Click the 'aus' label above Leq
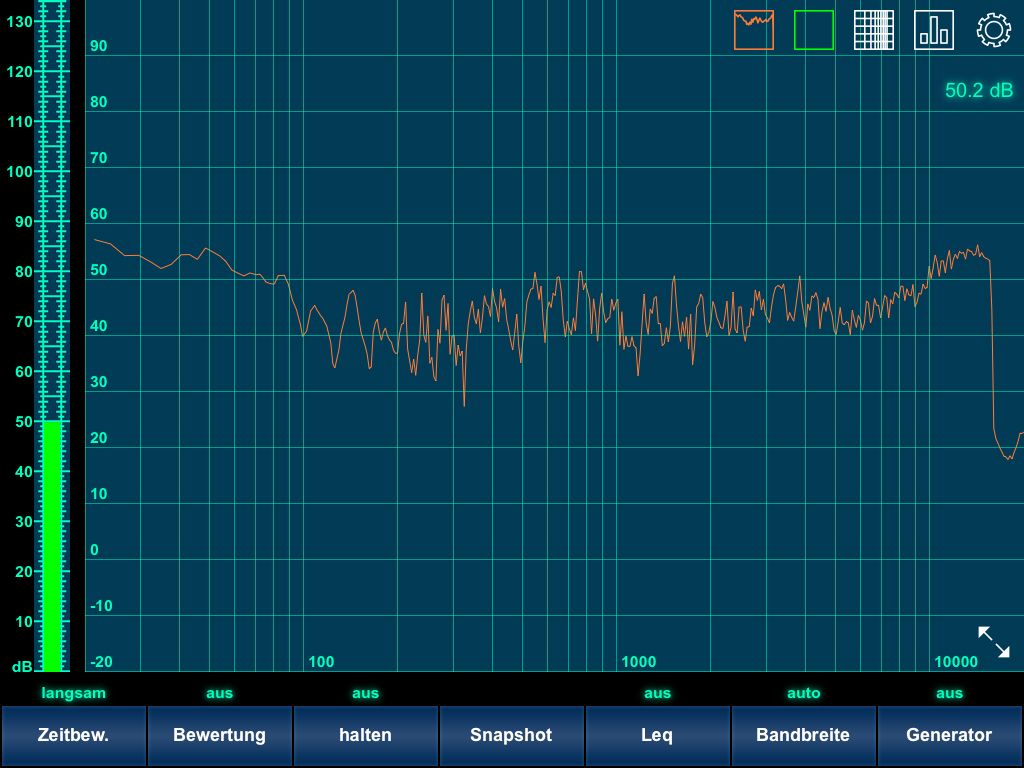Viewport: 1024px width, 768px height. tap(657, 693)
